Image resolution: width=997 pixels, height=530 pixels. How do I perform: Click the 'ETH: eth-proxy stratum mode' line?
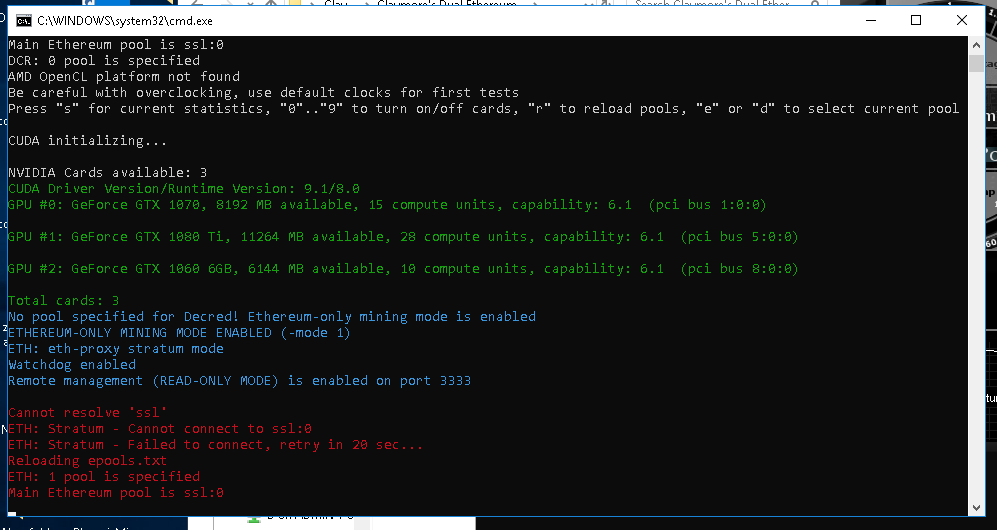116,348
